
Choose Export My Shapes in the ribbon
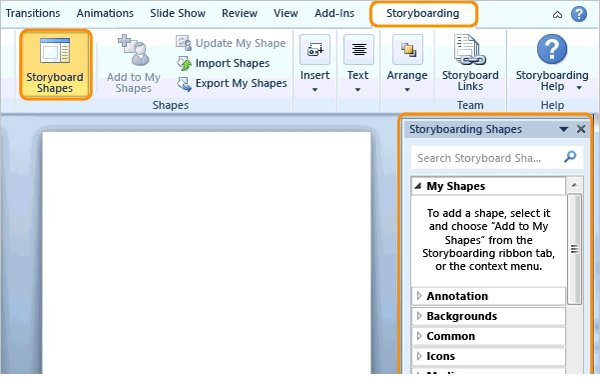(x=232, y=83)
